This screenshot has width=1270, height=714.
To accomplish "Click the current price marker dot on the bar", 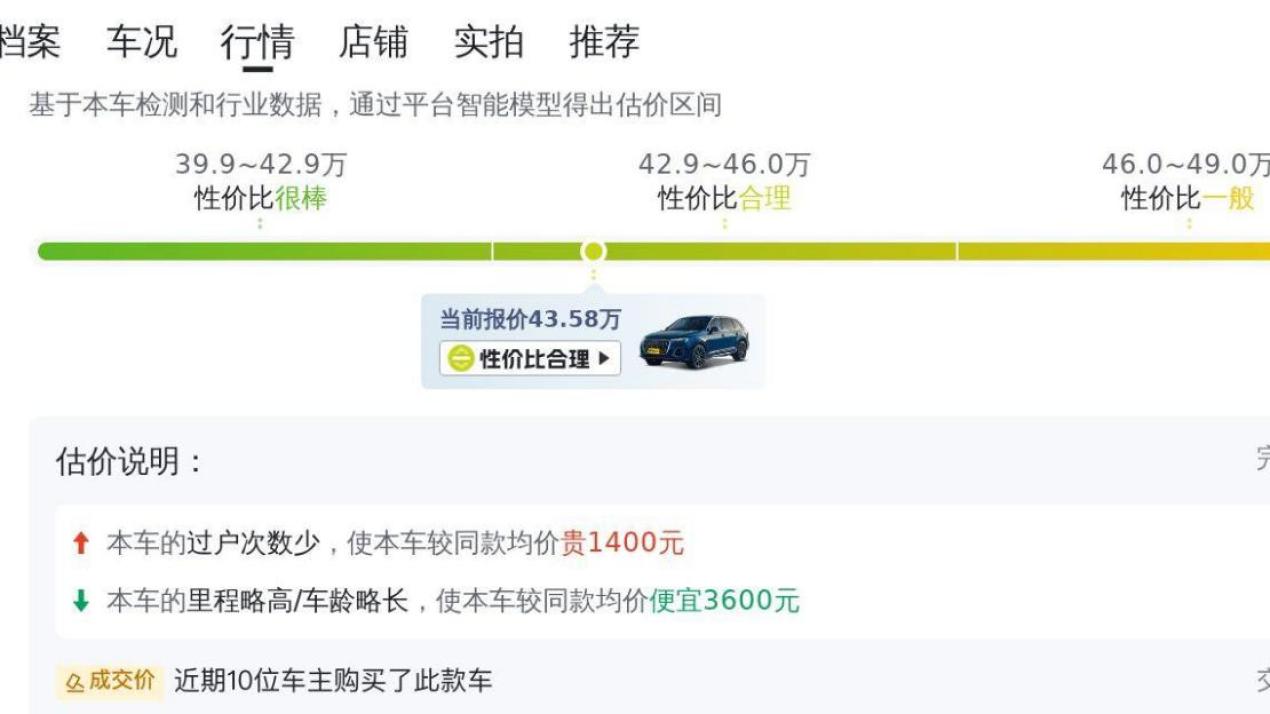I will [594, 250].
